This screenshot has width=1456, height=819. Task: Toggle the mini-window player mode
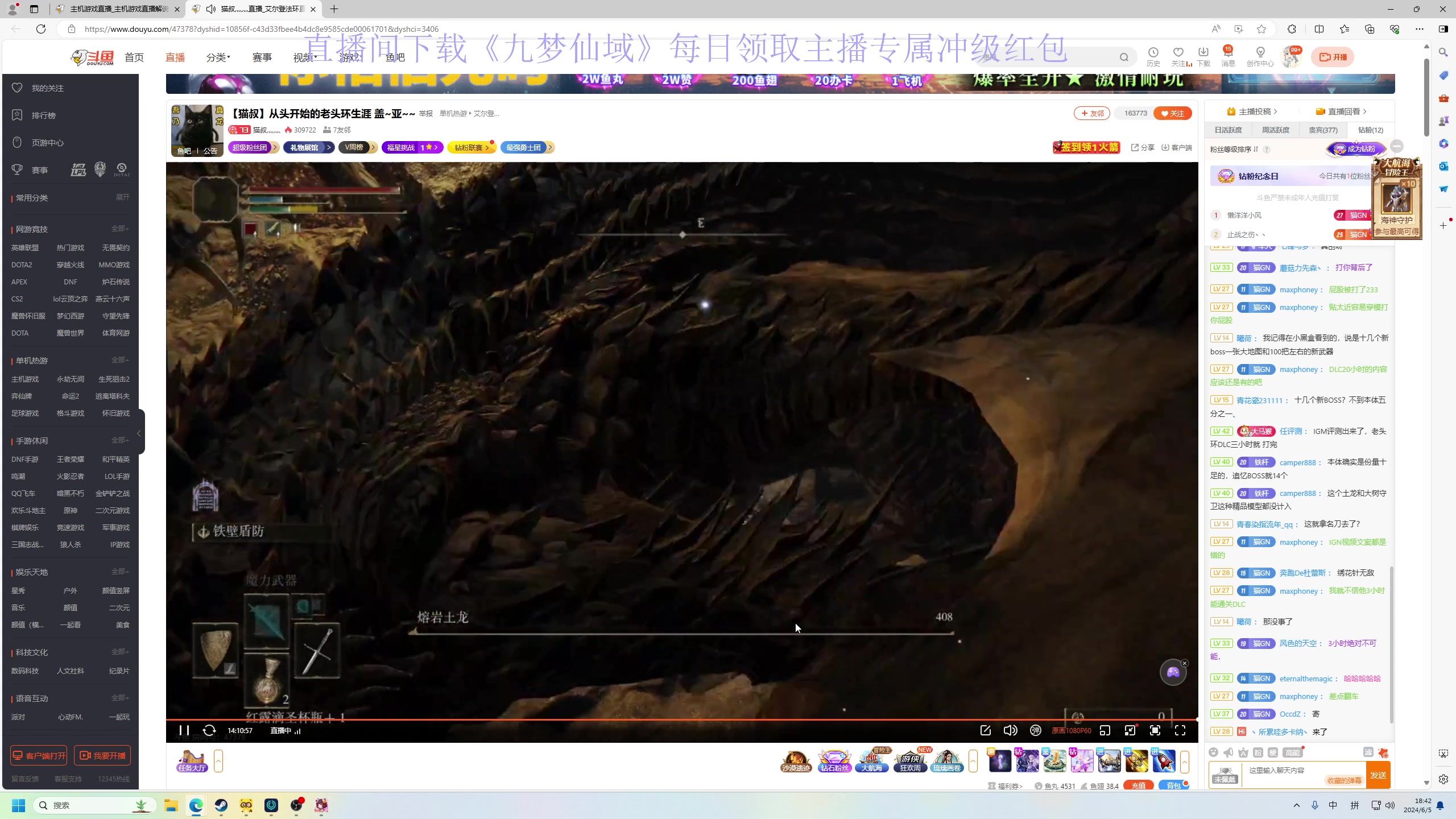point(1105,730)
